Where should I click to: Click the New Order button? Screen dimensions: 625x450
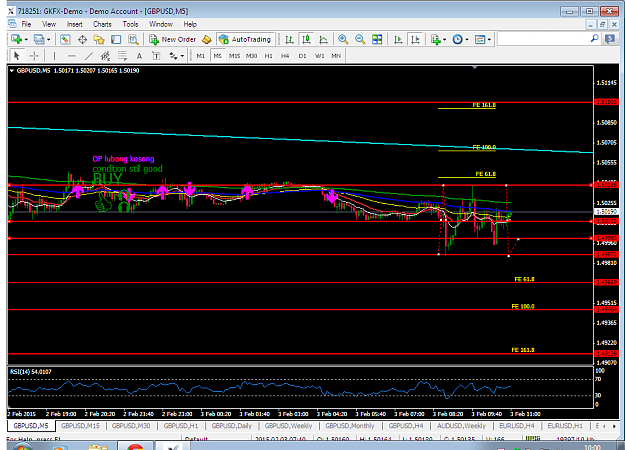pyautogui.click(x=173, y=39)
